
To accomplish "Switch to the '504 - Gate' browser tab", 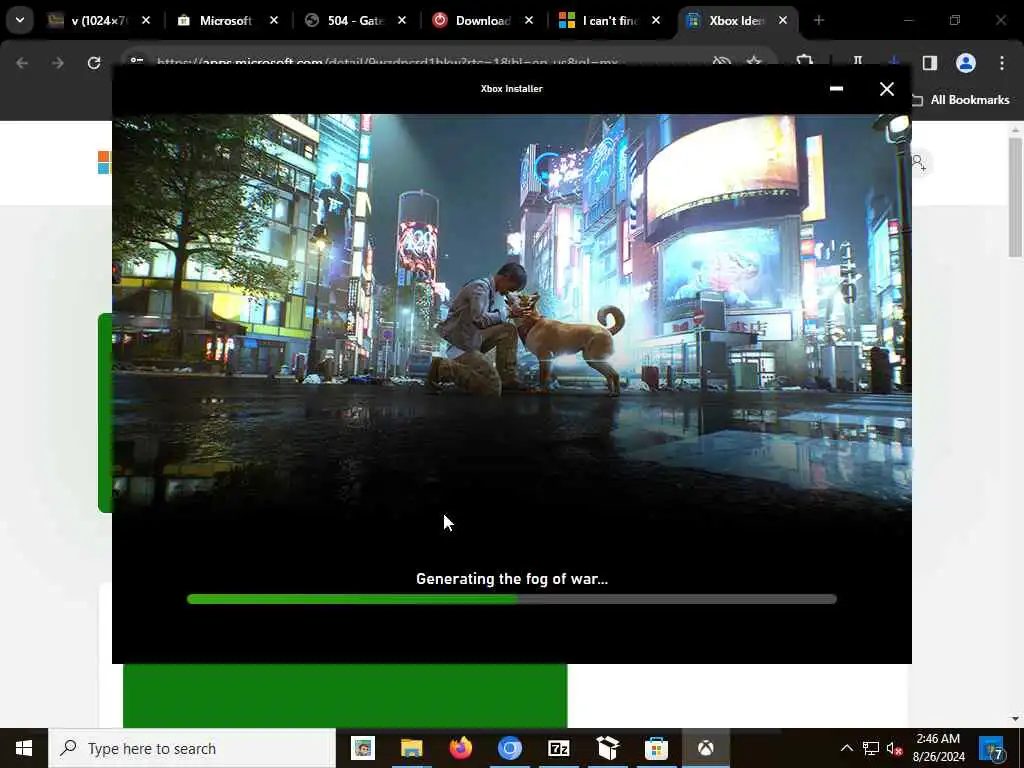I will [355, 20].
